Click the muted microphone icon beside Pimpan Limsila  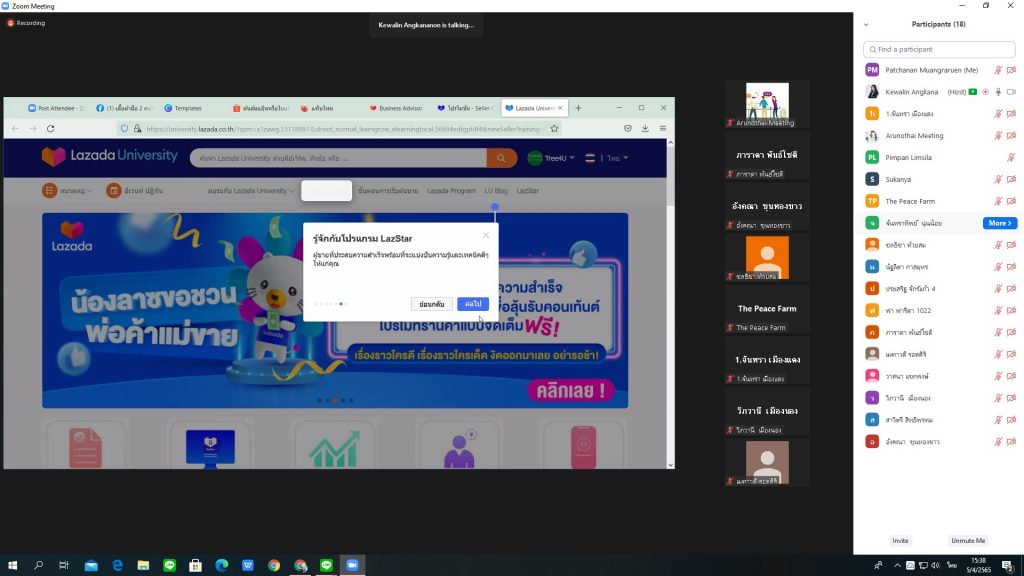pos(1010,157)
